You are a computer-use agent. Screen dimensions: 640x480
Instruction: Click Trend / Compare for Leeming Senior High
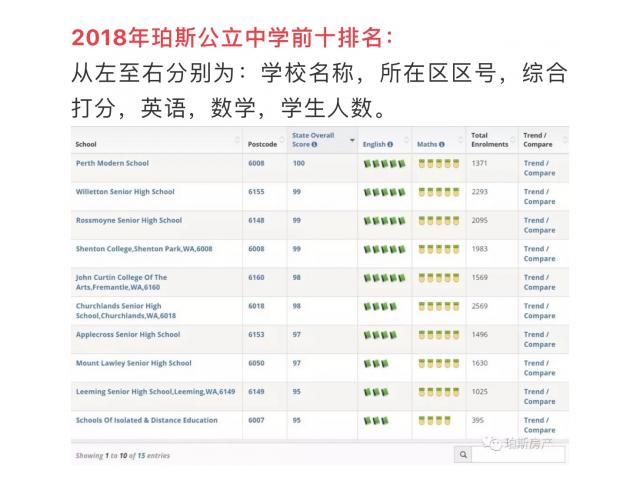[x=539, y=397]
